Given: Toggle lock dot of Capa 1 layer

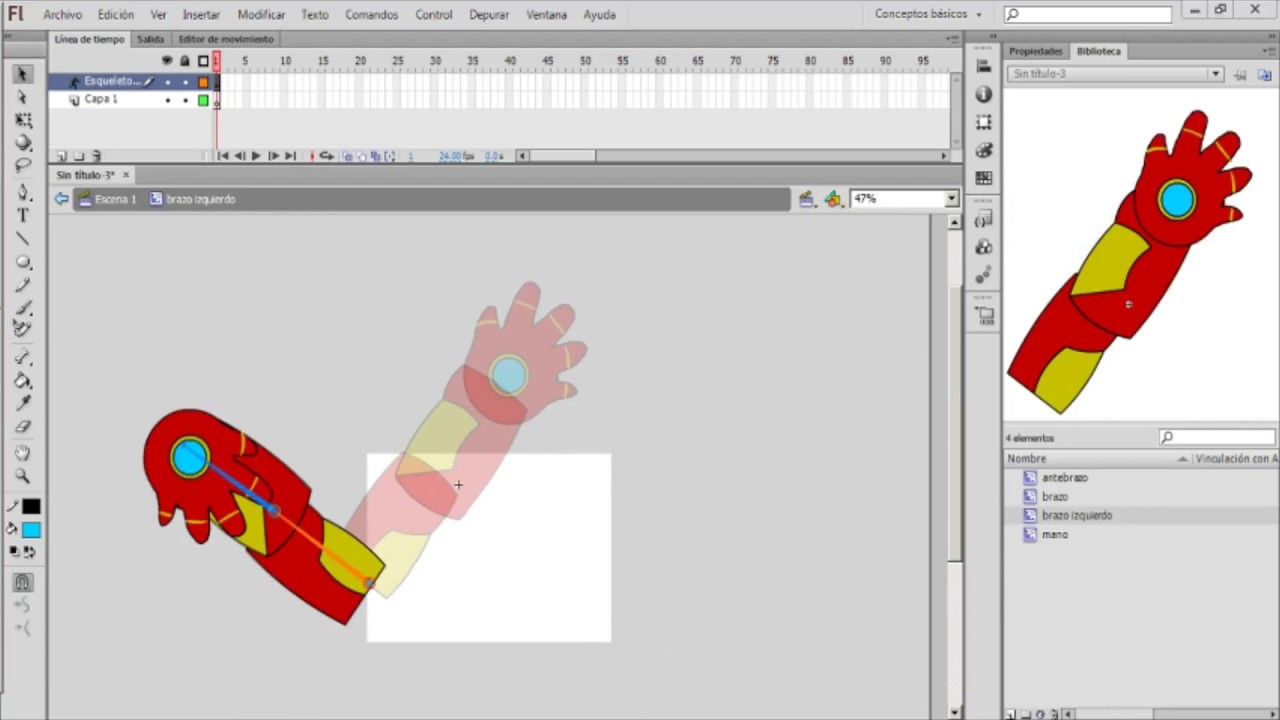Looking at the screenshot, I should click(x=185, y=100).
